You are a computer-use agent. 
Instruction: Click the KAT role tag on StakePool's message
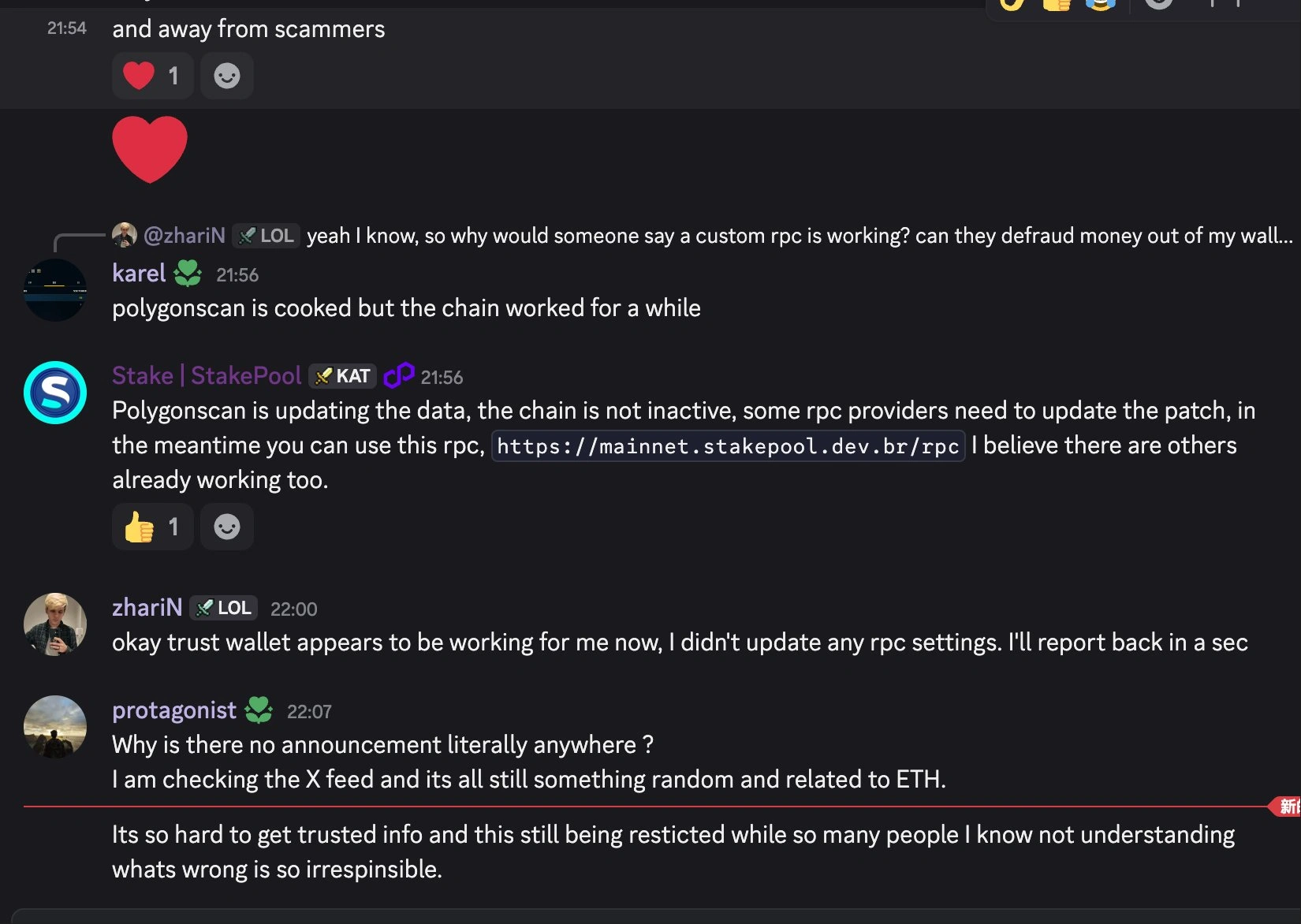coord(343,376)
